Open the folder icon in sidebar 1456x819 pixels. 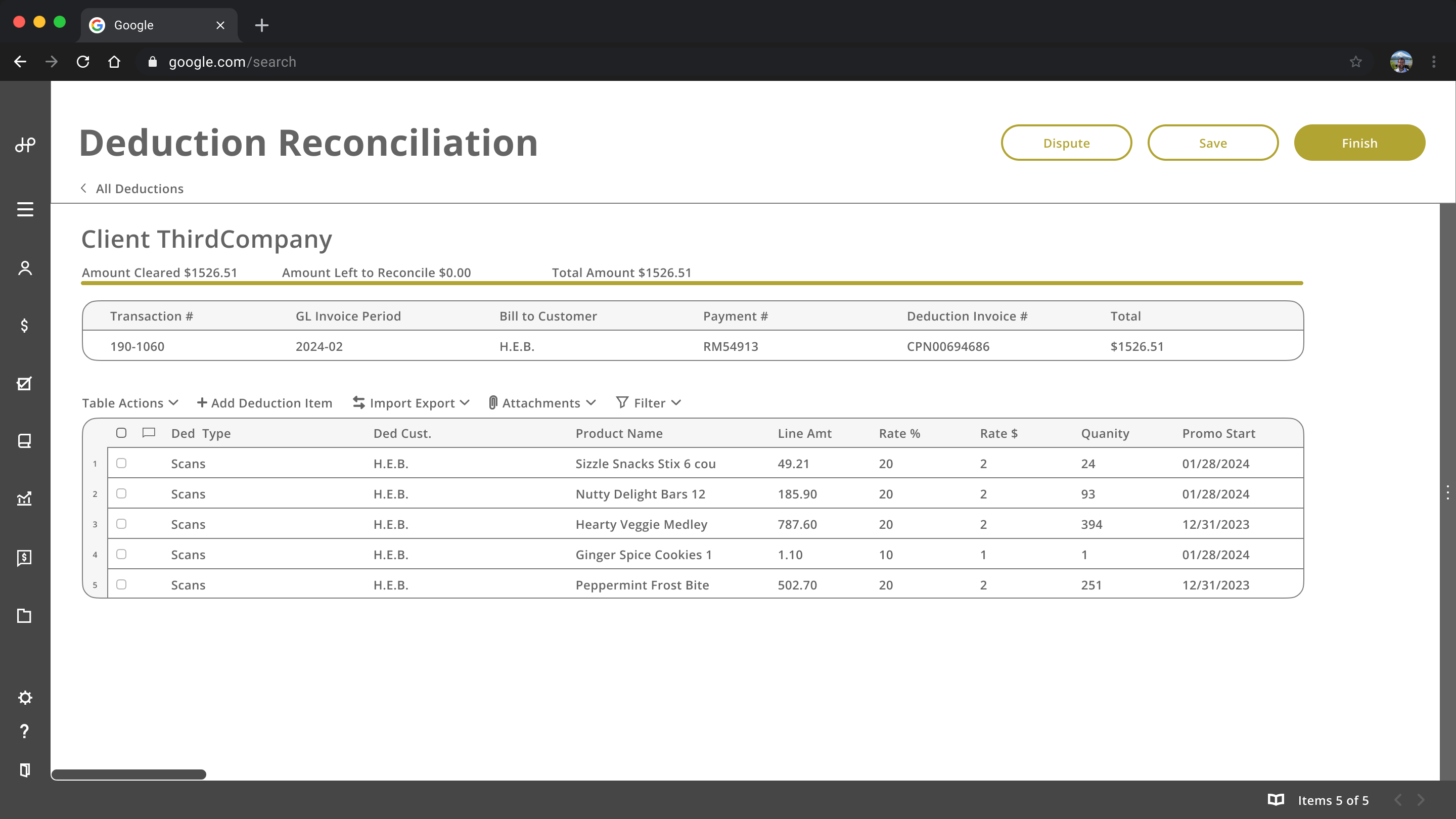tap(24, 616)
